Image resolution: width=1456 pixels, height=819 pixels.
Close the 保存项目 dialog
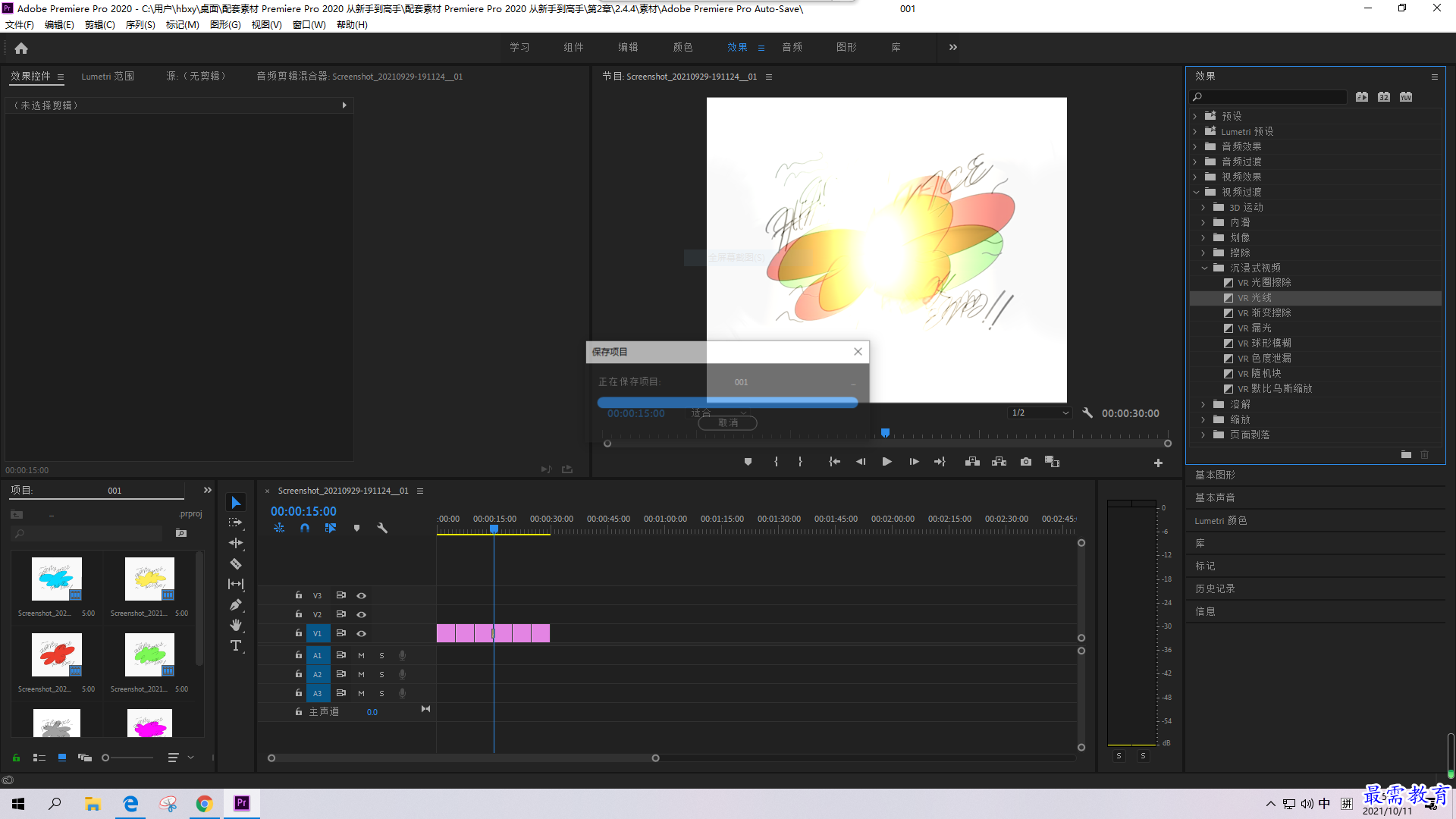click(x=858, y=352)
